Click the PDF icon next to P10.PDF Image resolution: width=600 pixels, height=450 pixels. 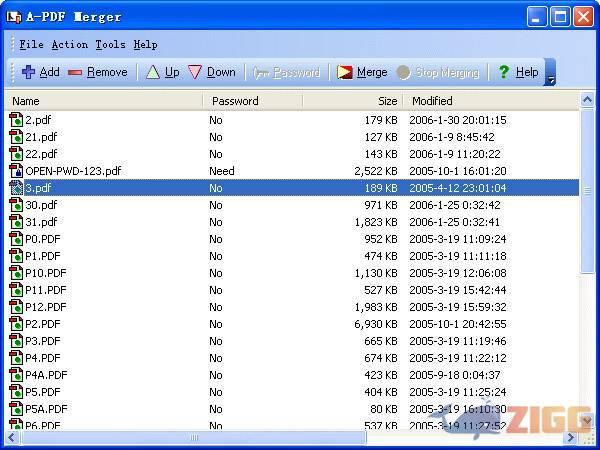tap(16, 273)
